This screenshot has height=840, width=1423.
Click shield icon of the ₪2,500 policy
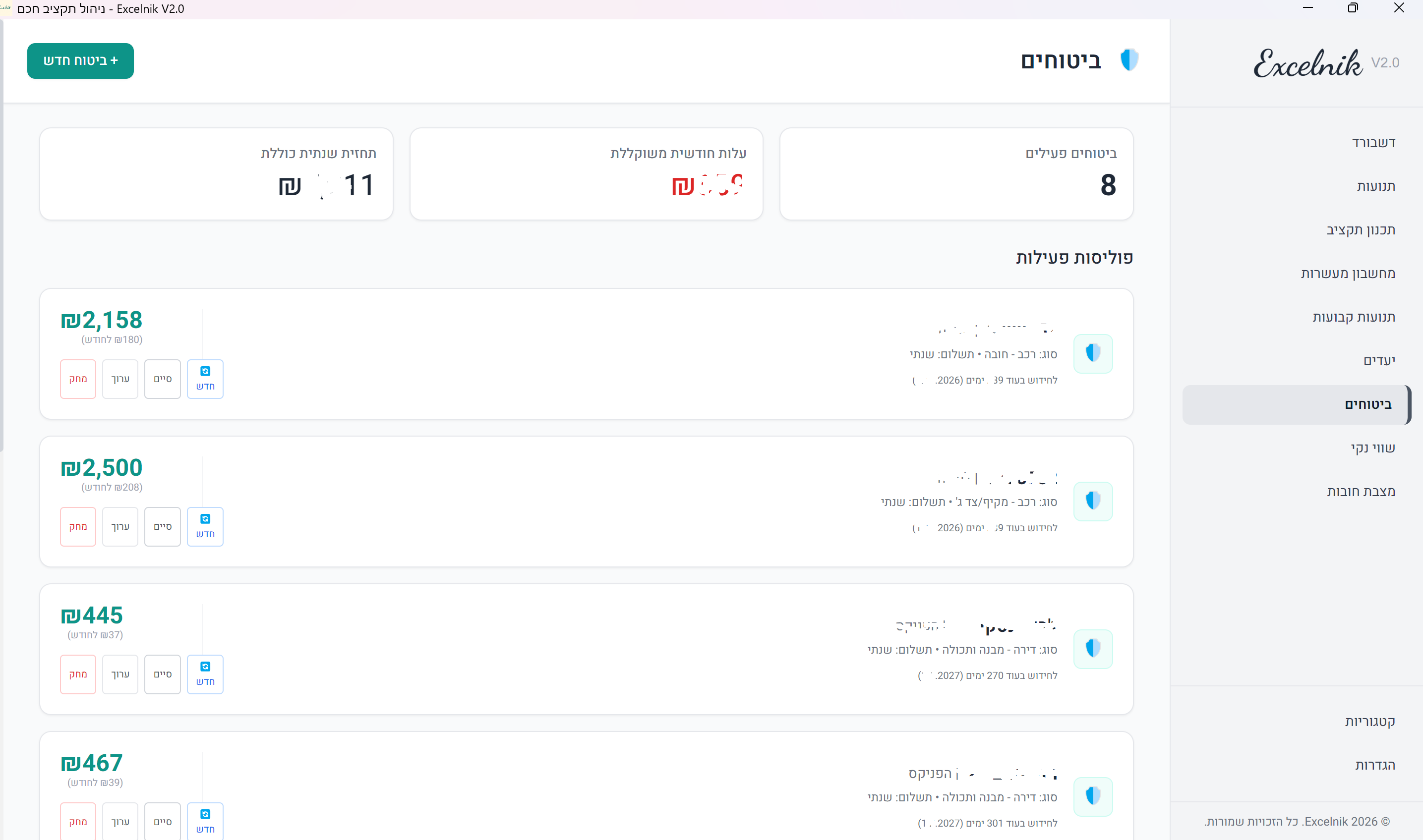point(1093,502)
